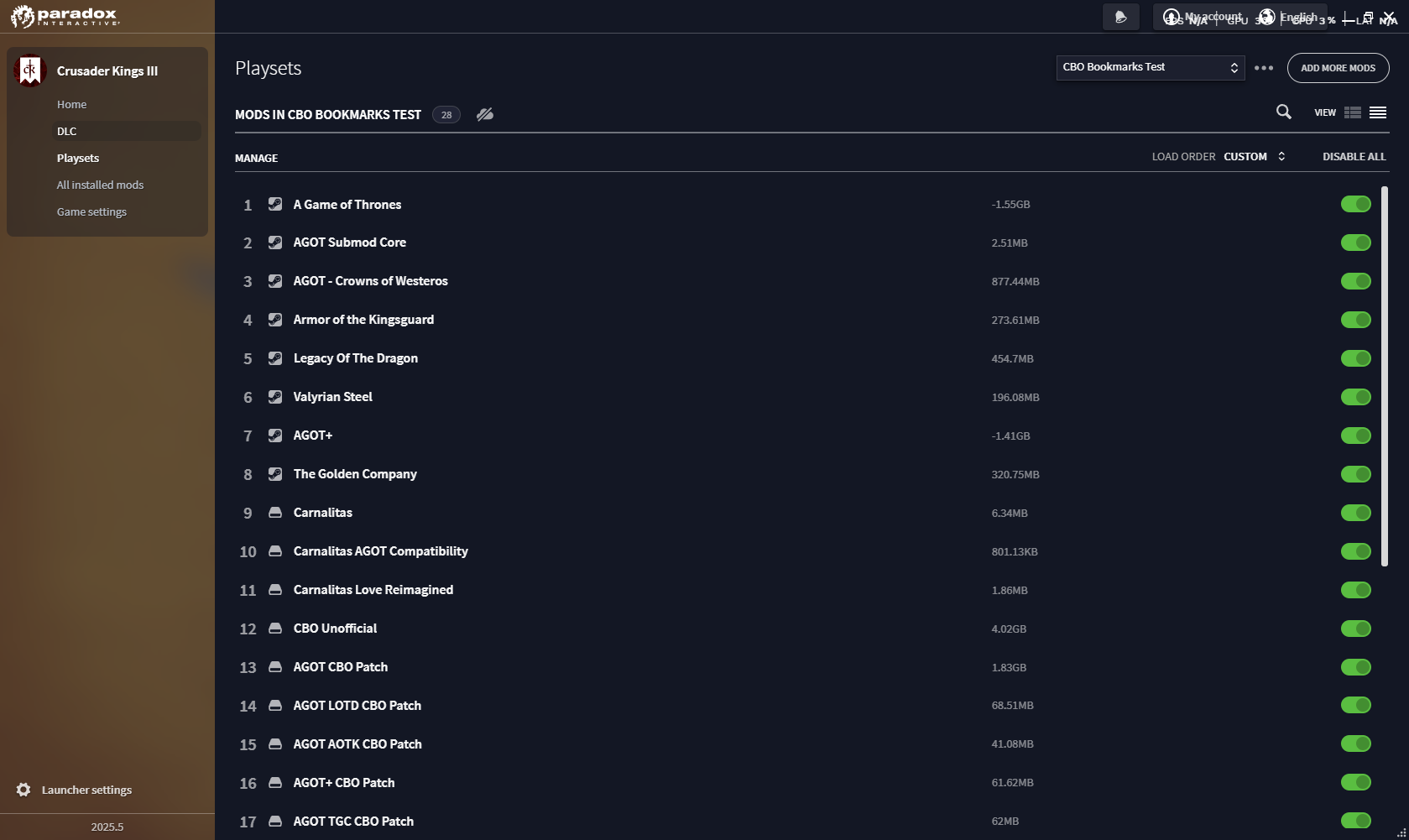Switch to detailed list view icon
The image size is (1409, 840).
click(x=1353, y=112)
